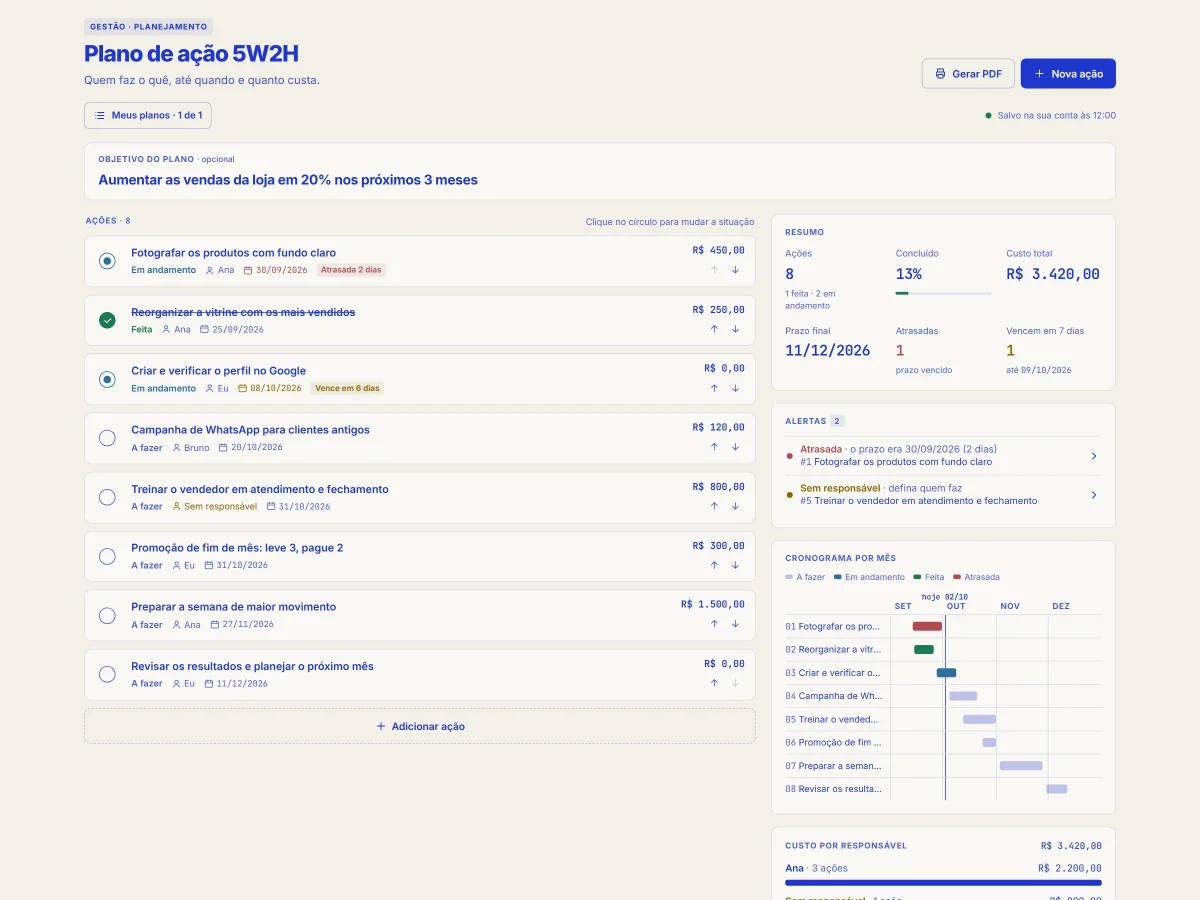Move 'Reorganizar a vitrine' action up
1200x900 pixels.
[714, 329]
